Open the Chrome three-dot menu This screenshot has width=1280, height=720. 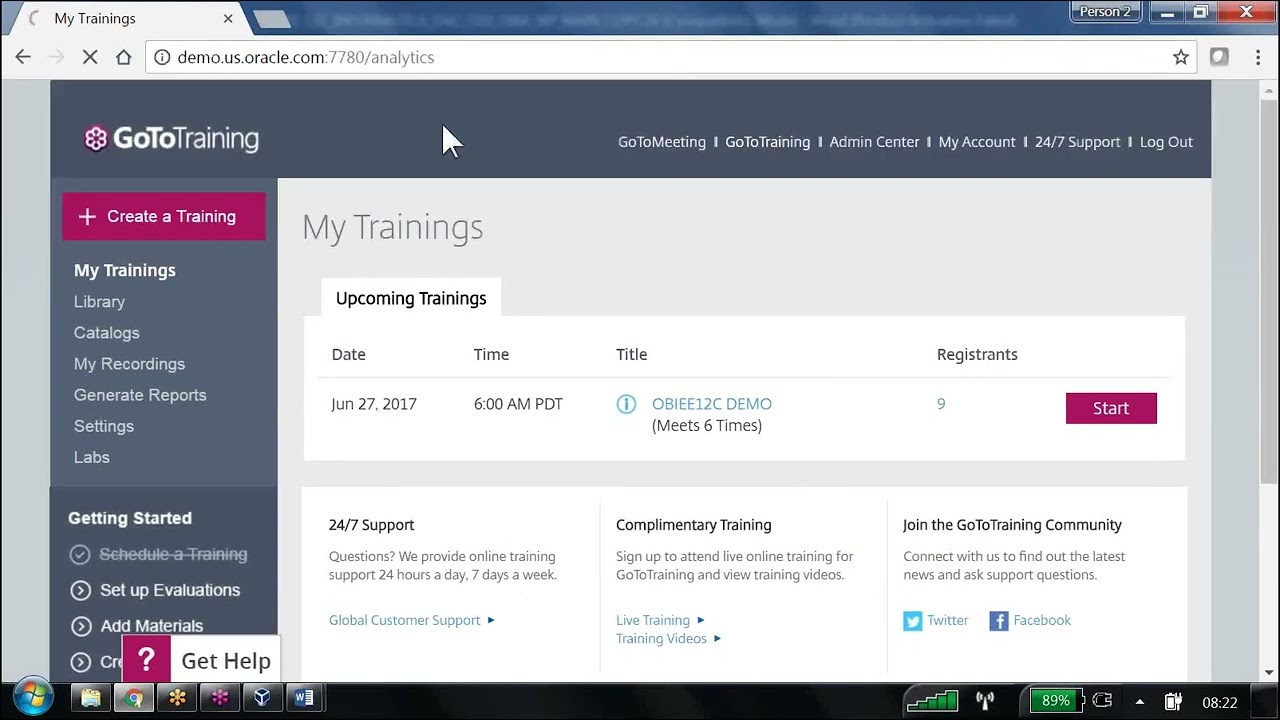coord(1257,57)
